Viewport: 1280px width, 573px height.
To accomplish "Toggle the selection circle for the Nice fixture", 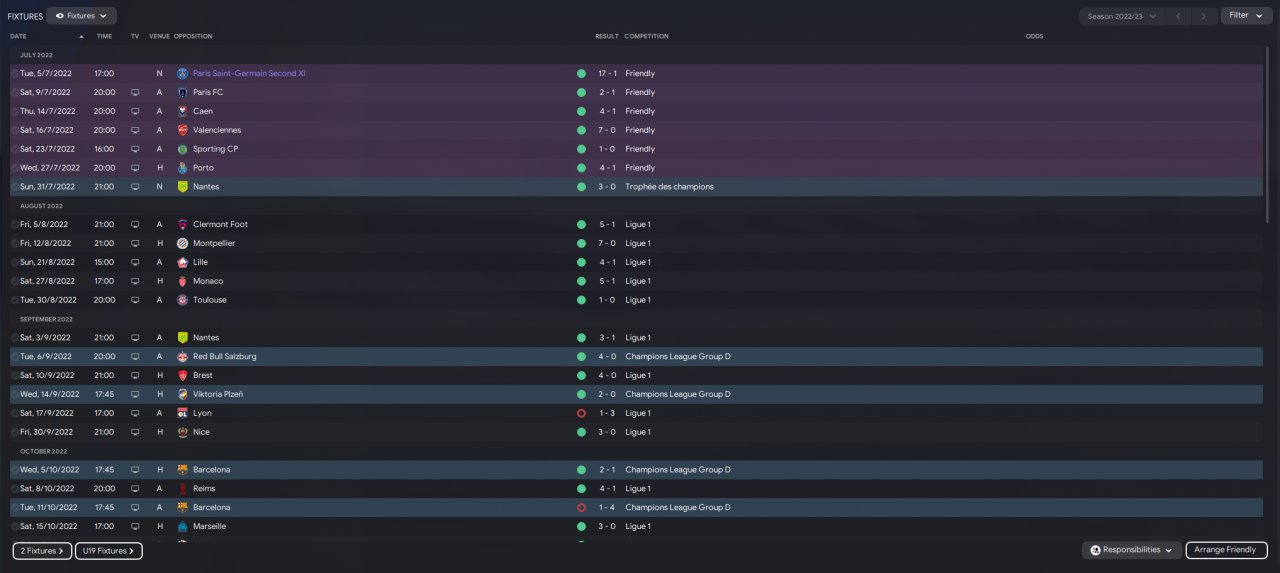I will click(15, 432).
